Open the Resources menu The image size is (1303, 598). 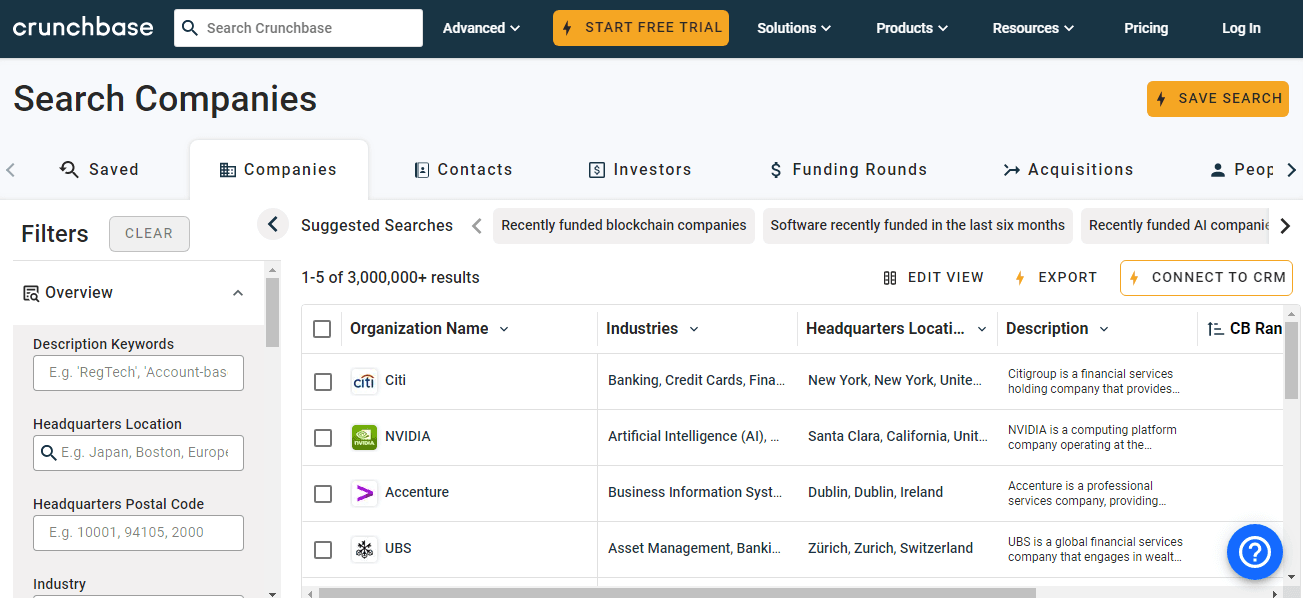[1033, 28]
